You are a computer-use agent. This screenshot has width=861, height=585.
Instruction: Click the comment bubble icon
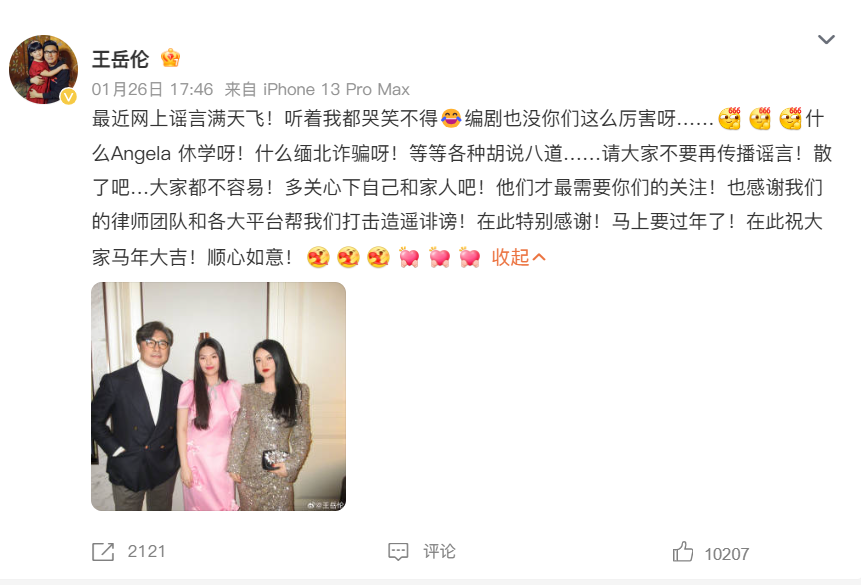398,551
